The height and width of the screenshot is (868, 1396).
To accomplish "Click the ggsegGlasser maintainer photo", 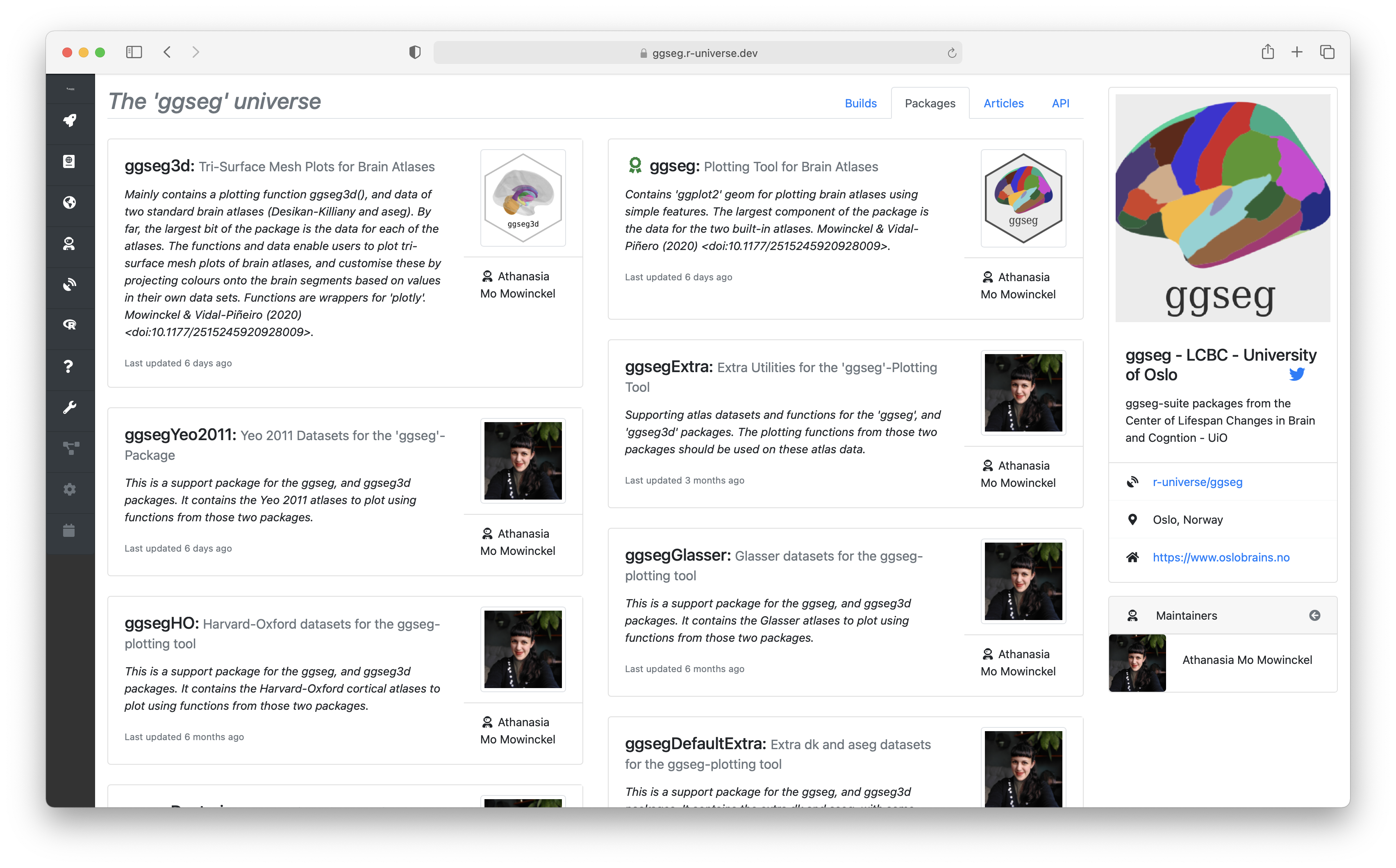I will (1023, 582).
